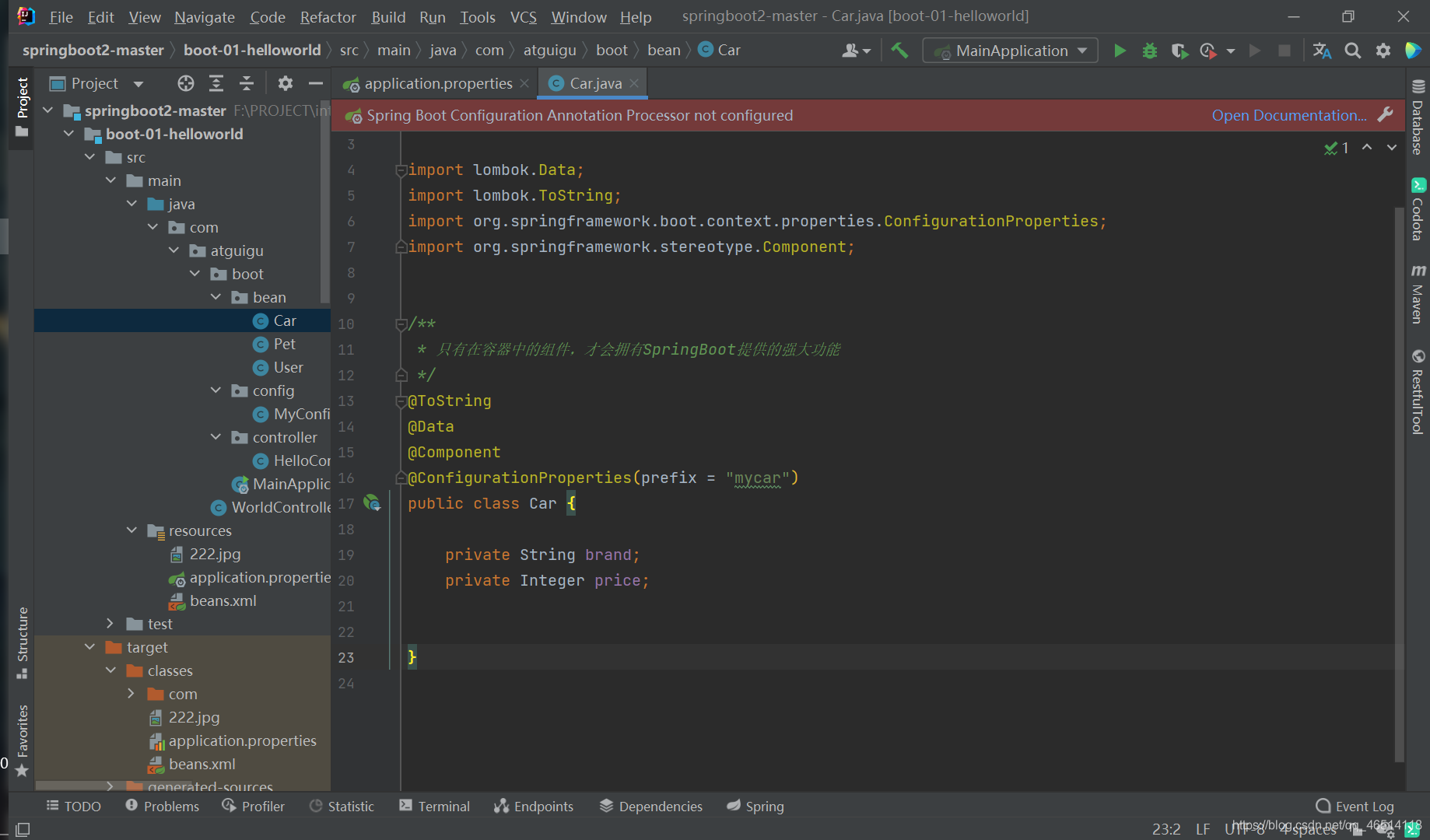The height and width of the screenshot is (840, 1430).
Task: Run with coverage shield icon
Action: tap(1179, 51)
